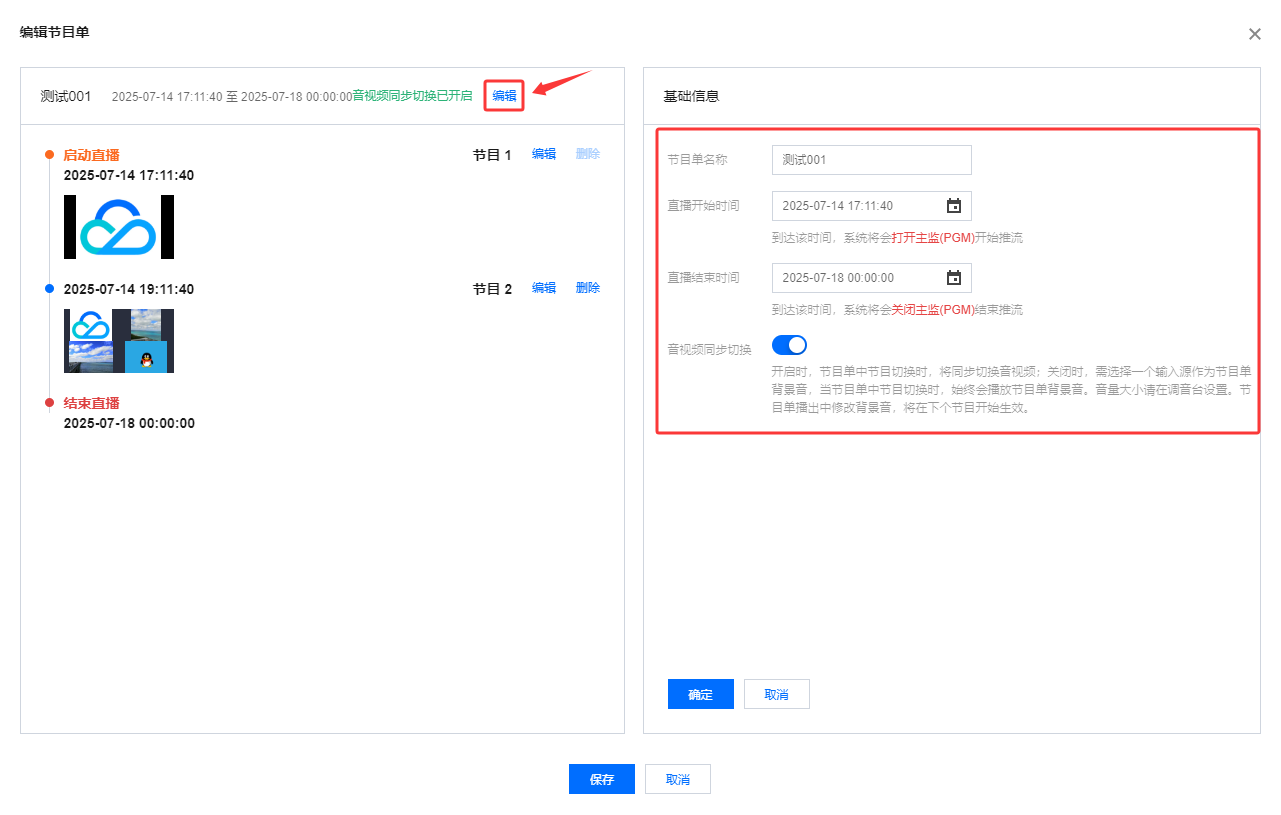Open the 节目 2 four-image thumbnail

point(119,341)
